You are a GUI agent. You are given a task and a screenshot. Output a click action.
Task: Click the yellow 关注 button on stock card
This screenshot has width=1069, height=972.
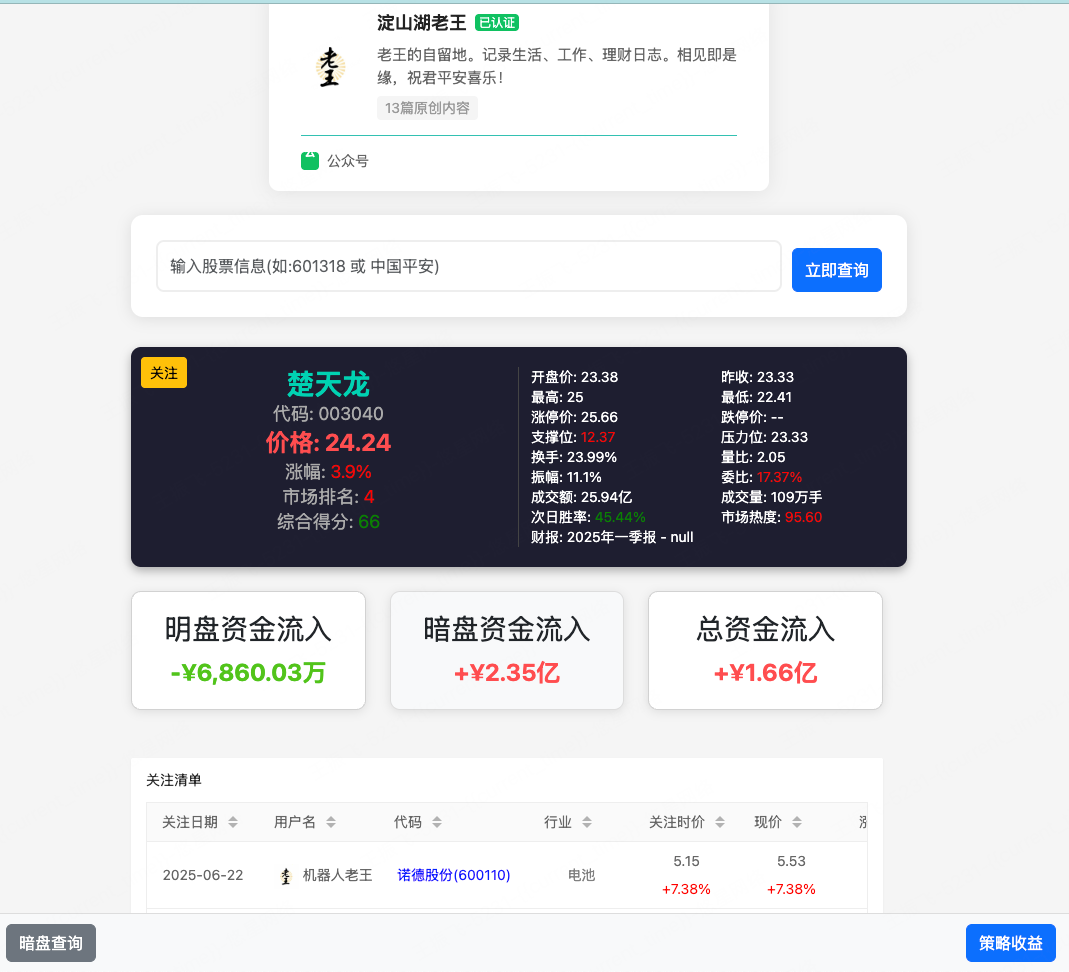pyautogui.click(x=164, y=373)
